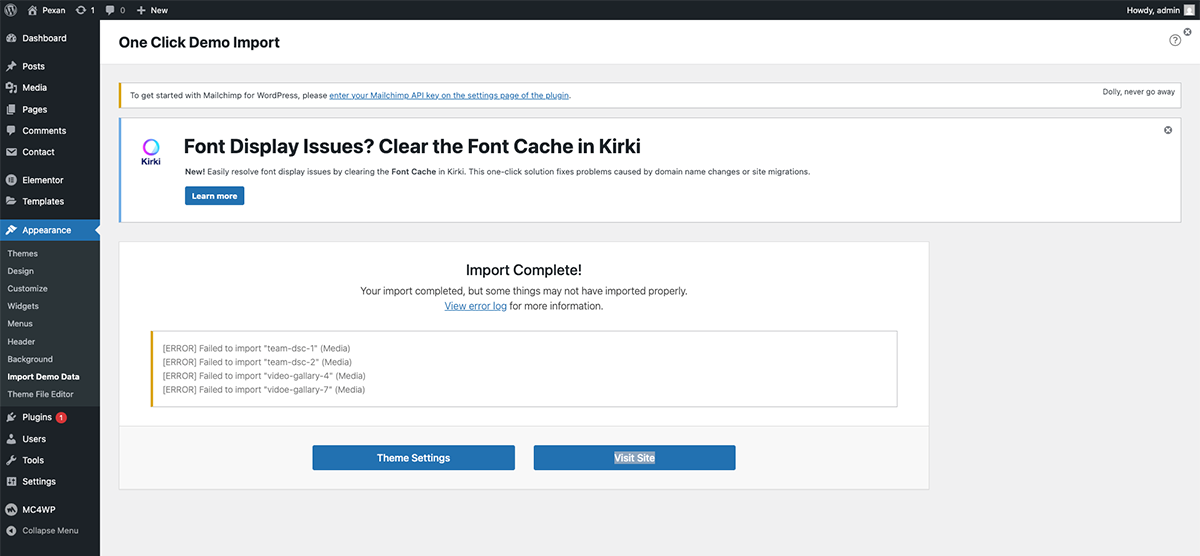
Task: Open the View error log link
Action: 476,306
